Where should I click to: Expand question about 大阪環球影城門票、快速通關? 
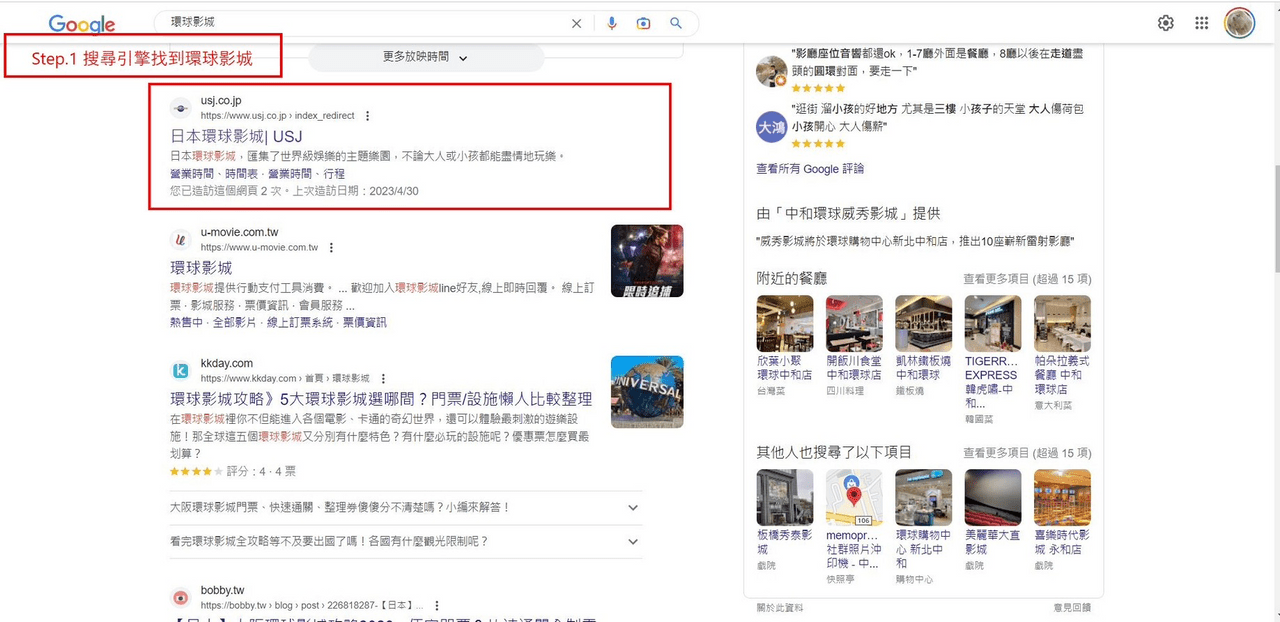[406, 507]
